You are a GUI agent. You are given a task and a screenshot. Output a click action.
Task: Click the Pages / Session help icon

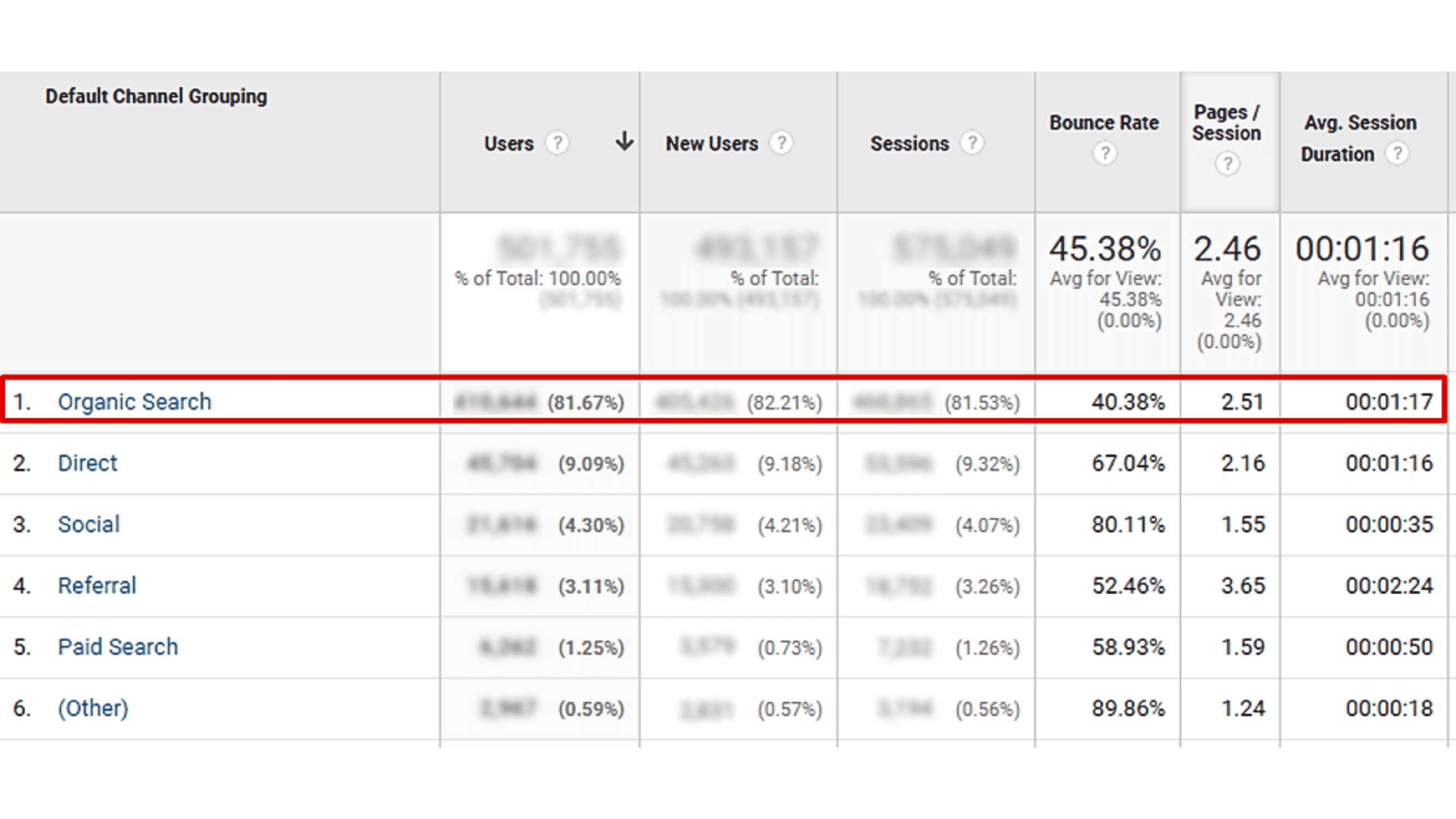(1227, 164)
